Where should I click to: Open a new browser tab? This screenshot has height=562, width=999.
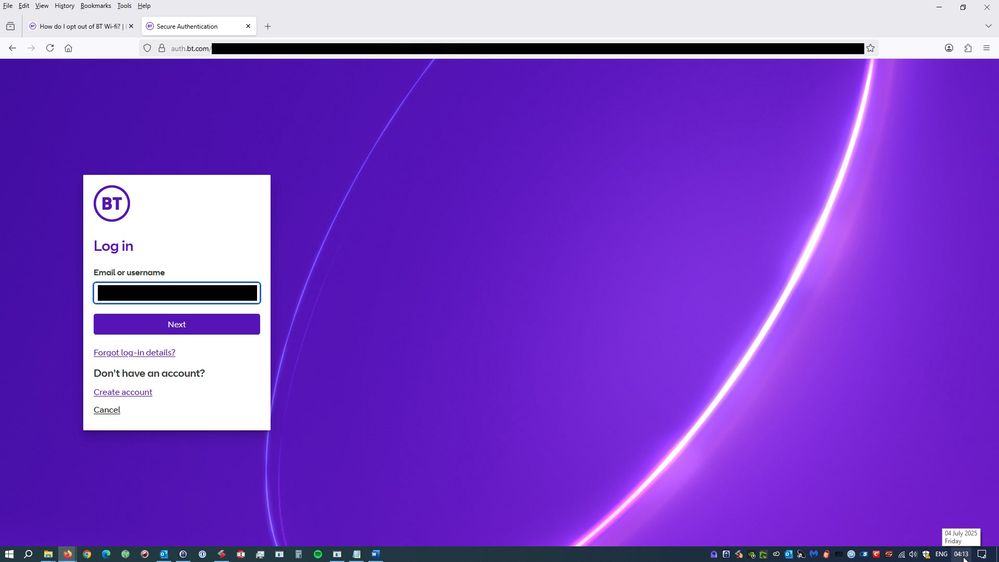click(267, 26)
